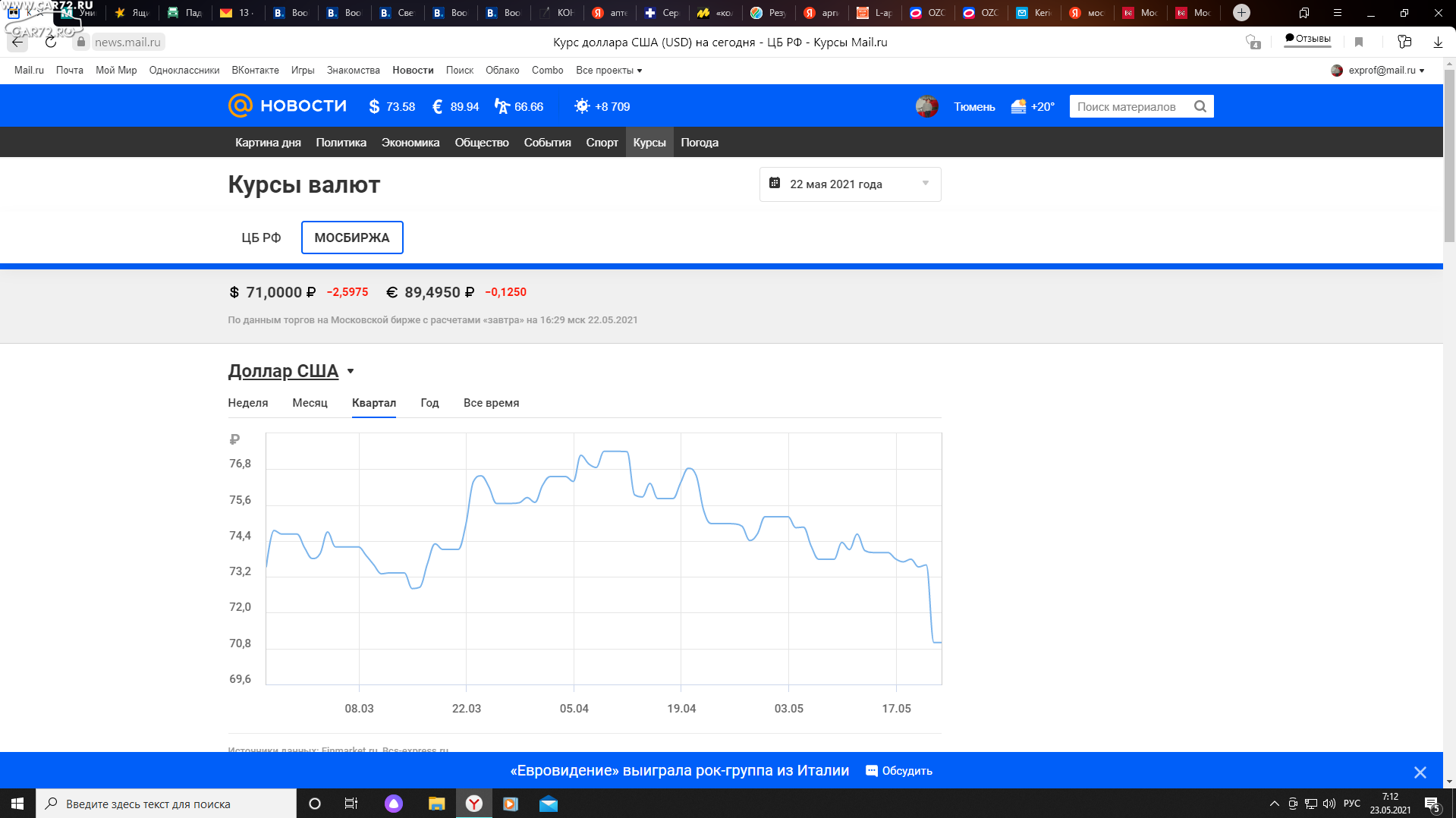Go to Почта link in top bar
Screen dimensions: 1456x818
coord(70,70)
